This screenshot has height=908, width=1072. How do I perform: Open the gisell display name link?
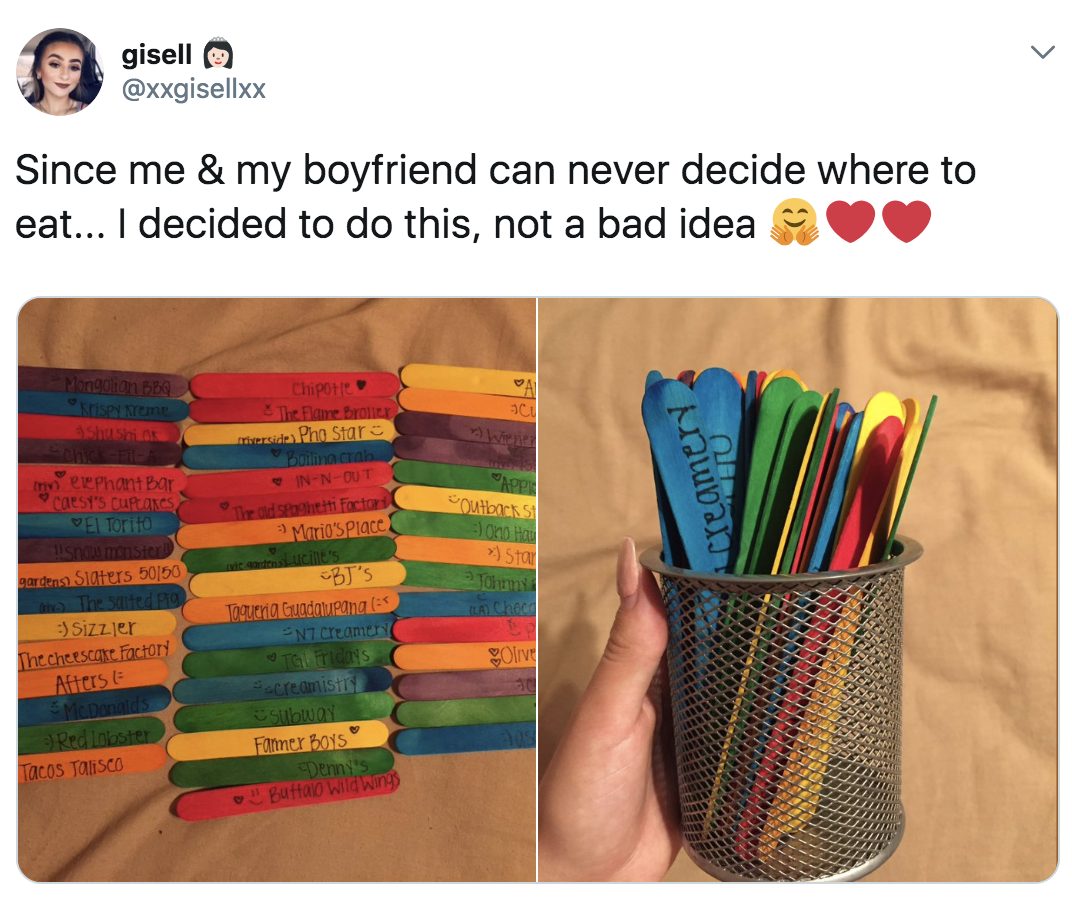pyautogui.click(x=157, y=54)
